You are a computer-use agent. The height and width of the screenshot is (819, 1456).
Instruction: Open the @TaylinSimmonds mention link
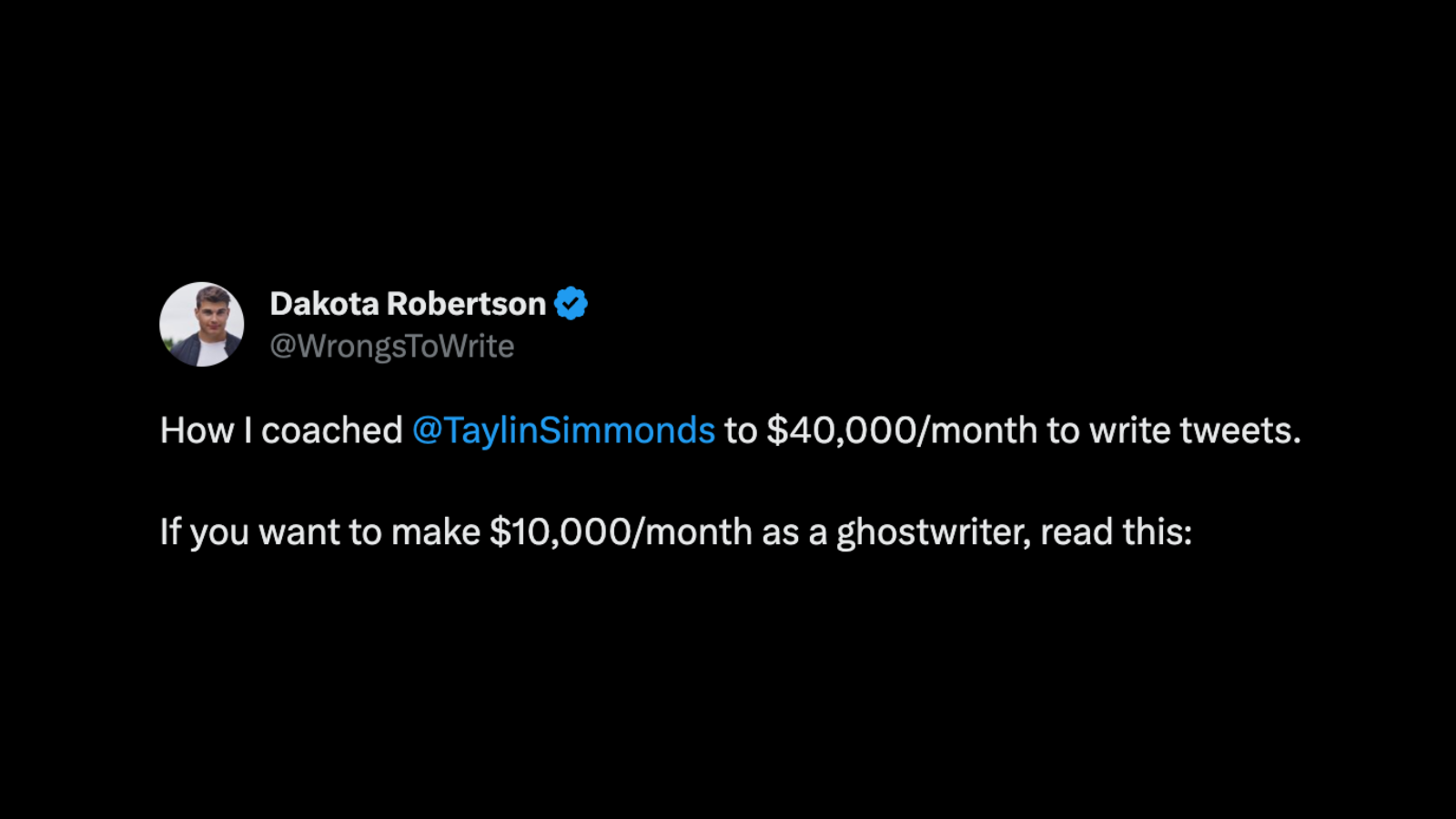point(564,430)
